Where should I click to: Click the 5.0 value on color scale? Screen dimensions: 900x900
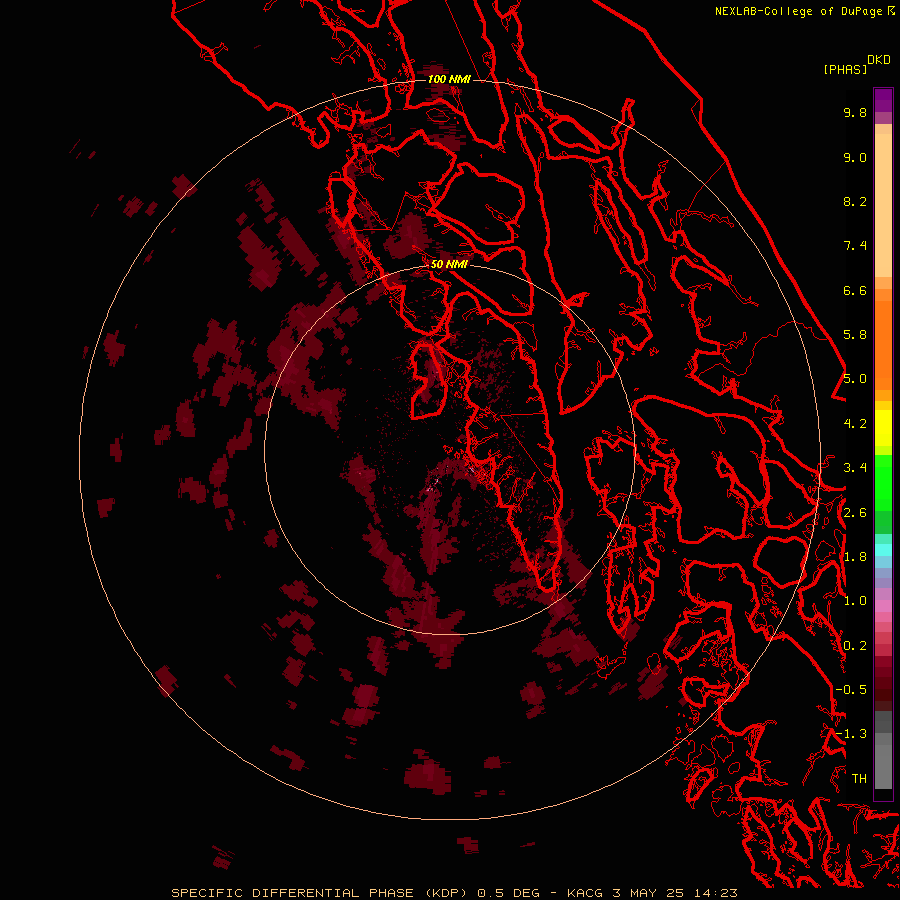(x=855, y=379)
